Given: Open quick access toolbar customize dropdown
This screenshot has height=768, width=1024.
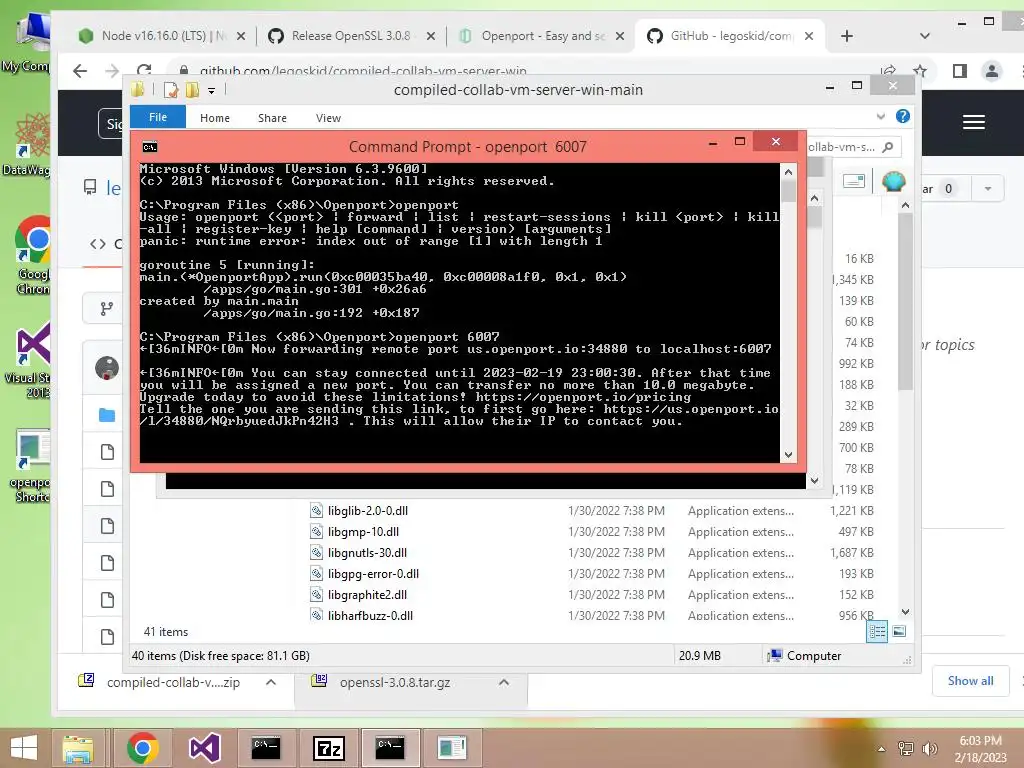Looking at the screenshot, I should tap(212, 91).
